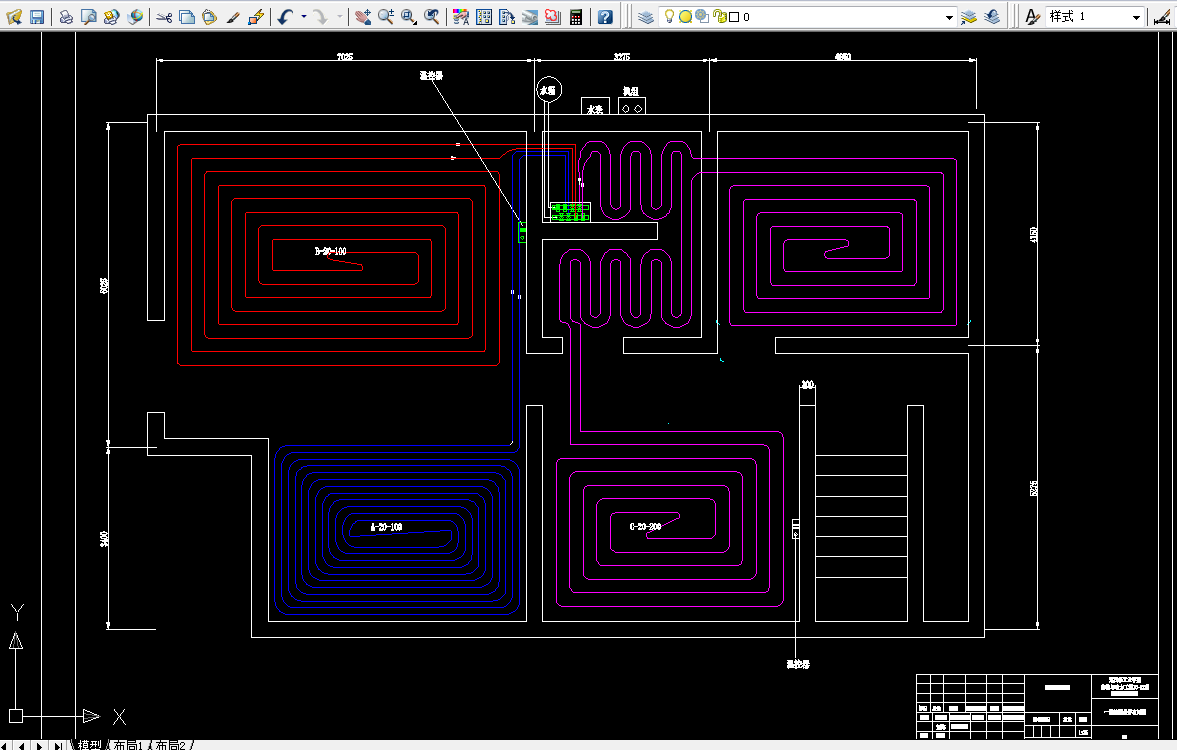Toggle layer 0 lock padlock icon

click(719, 17)
